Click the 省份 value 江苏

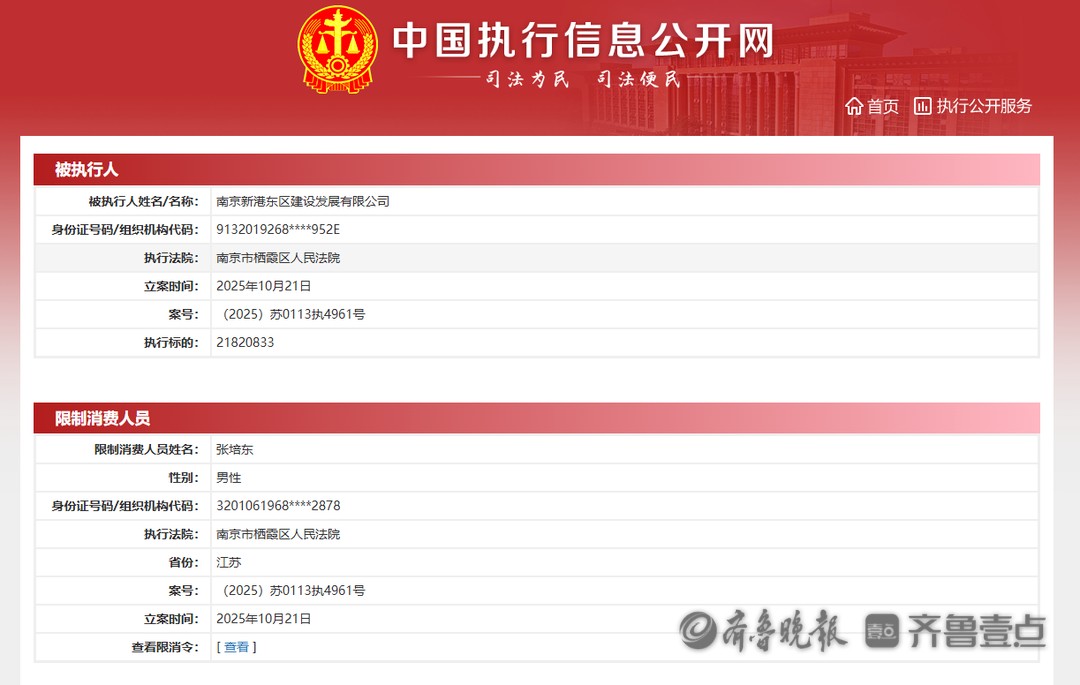click(x=229, y=563)
